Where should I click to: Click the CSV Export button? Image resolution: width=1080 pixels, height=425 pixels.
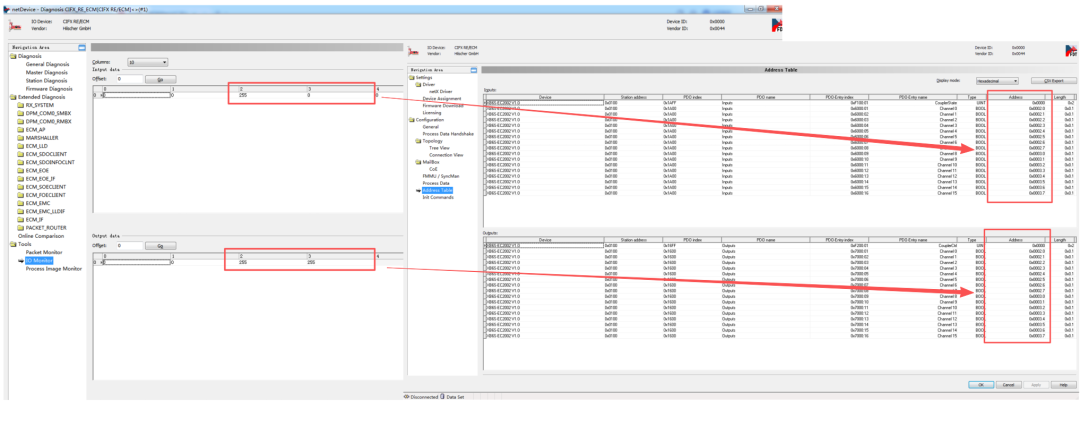[x=1054, y=81]
